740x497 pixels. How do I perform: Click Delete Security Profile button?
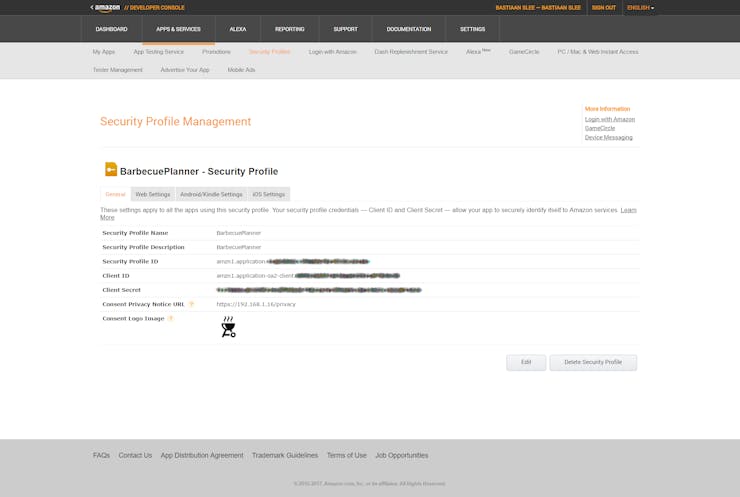(593, 362)
